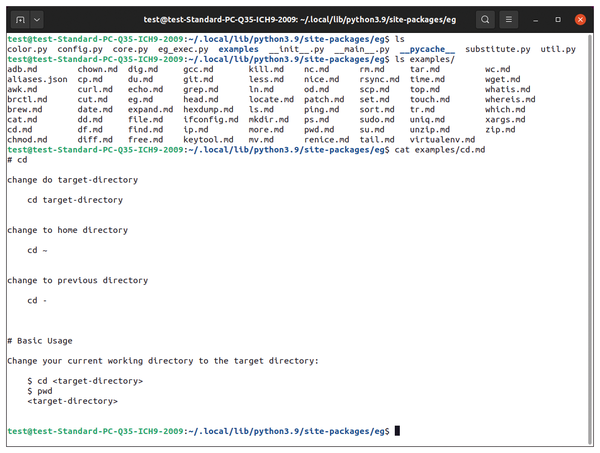Click the __pycache__ directory name
600x453 pixels.
click(427, 49)
